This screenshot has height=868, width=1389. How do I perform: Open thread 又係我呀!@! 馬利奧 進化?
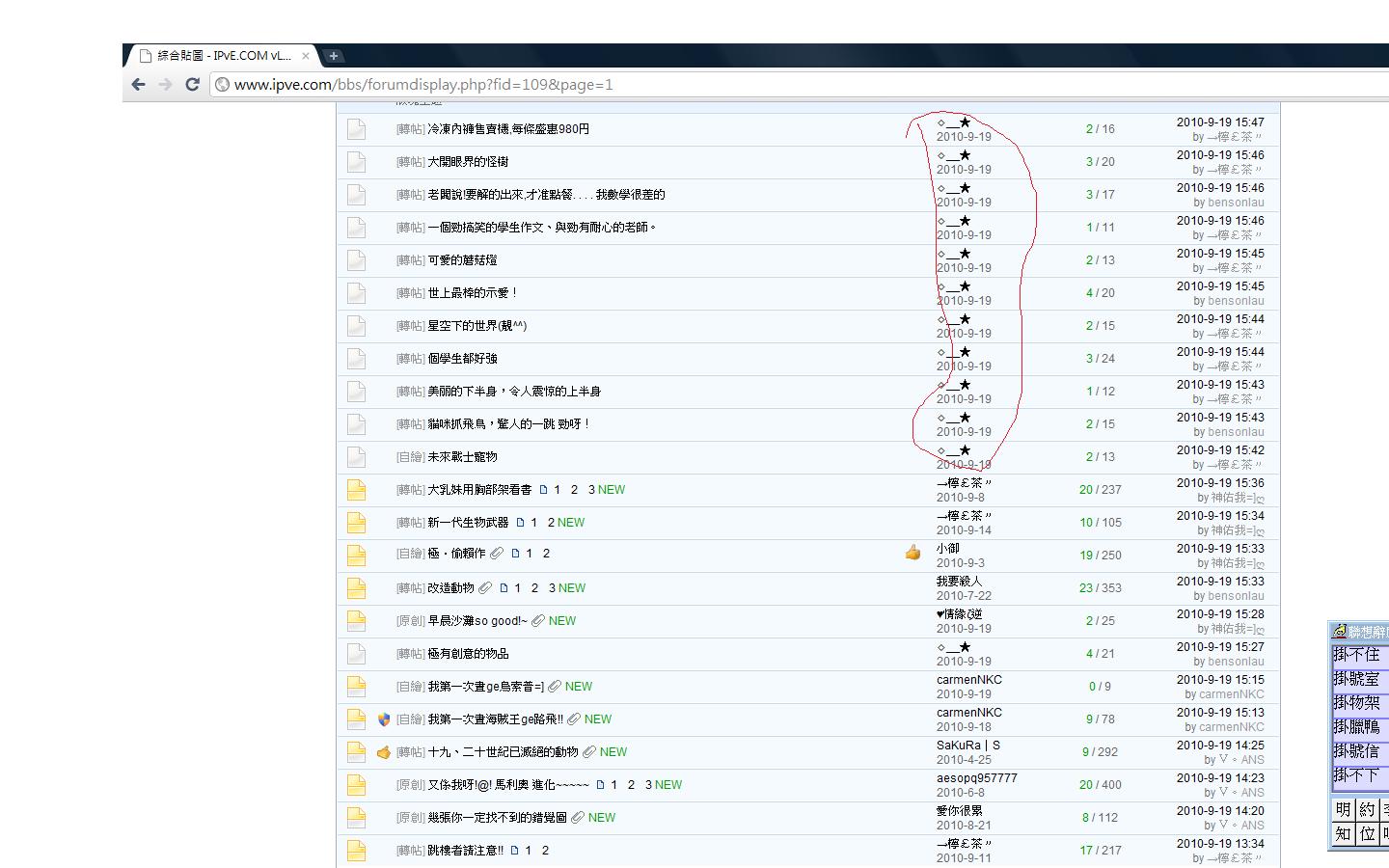(x=508, y=785)
